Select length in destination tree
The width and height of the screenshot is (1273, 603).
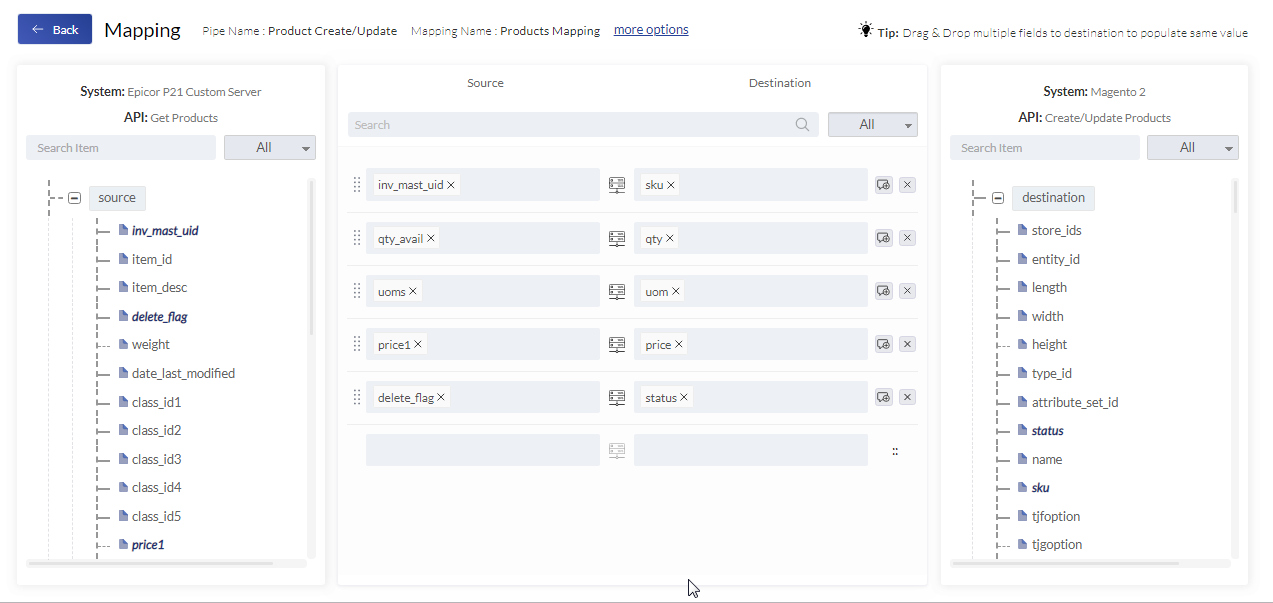(x=1050, y=287)
